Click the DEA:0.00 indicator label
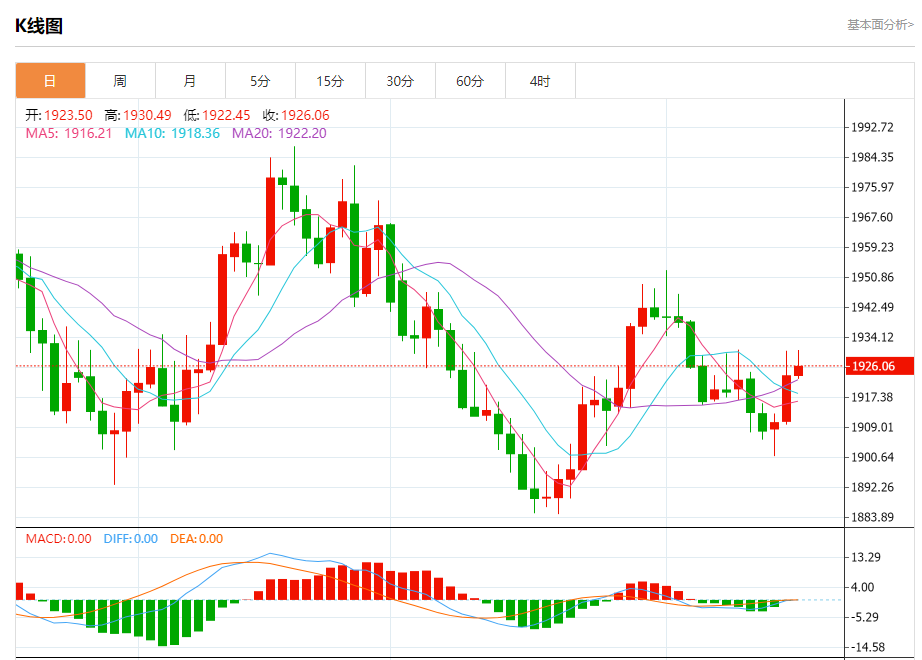This screenshot has height=660, width=922. click(196, 539)
